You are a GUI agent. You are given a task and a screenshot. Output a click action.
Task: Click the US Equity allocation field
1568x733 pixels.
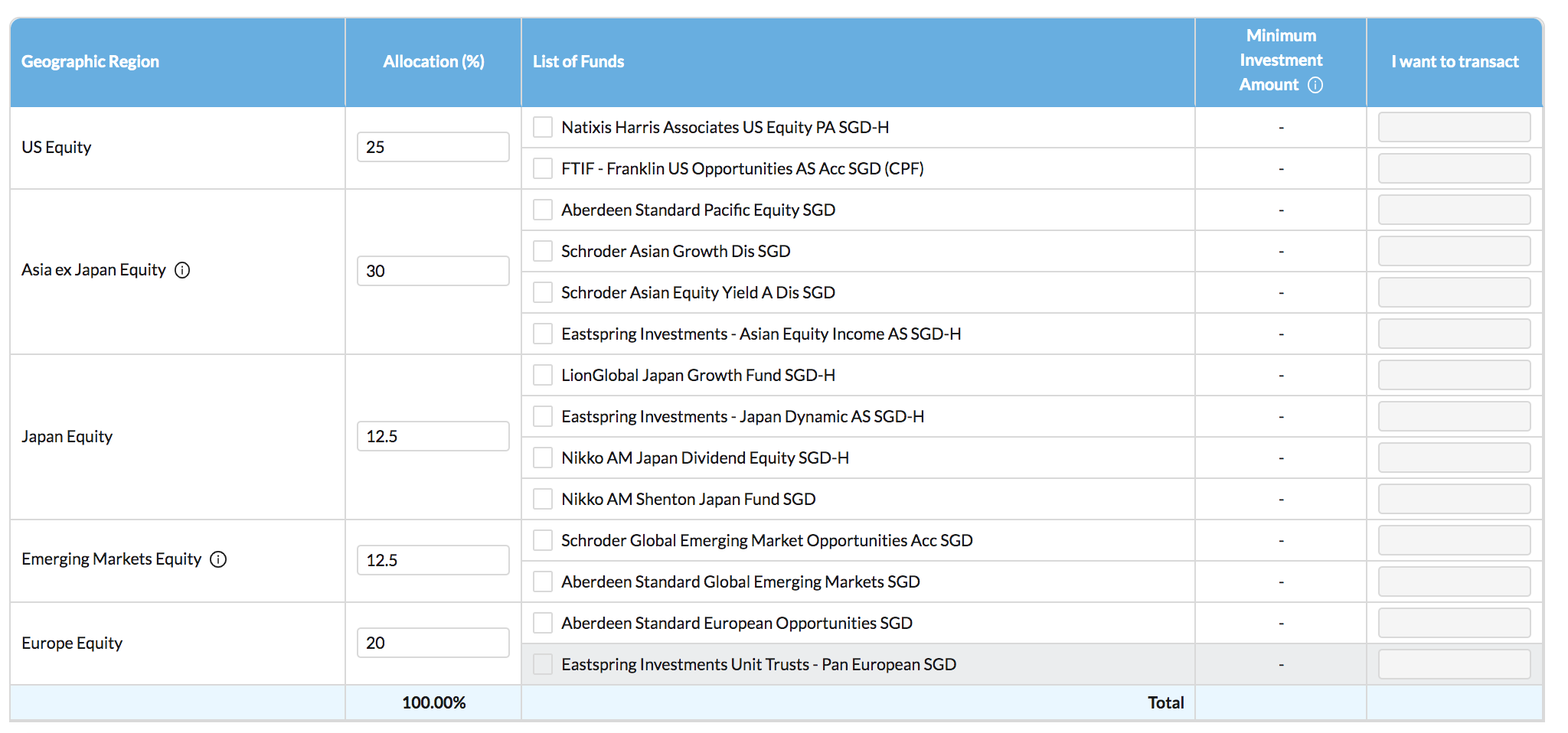pyautogui.click(x=433, y=147)
